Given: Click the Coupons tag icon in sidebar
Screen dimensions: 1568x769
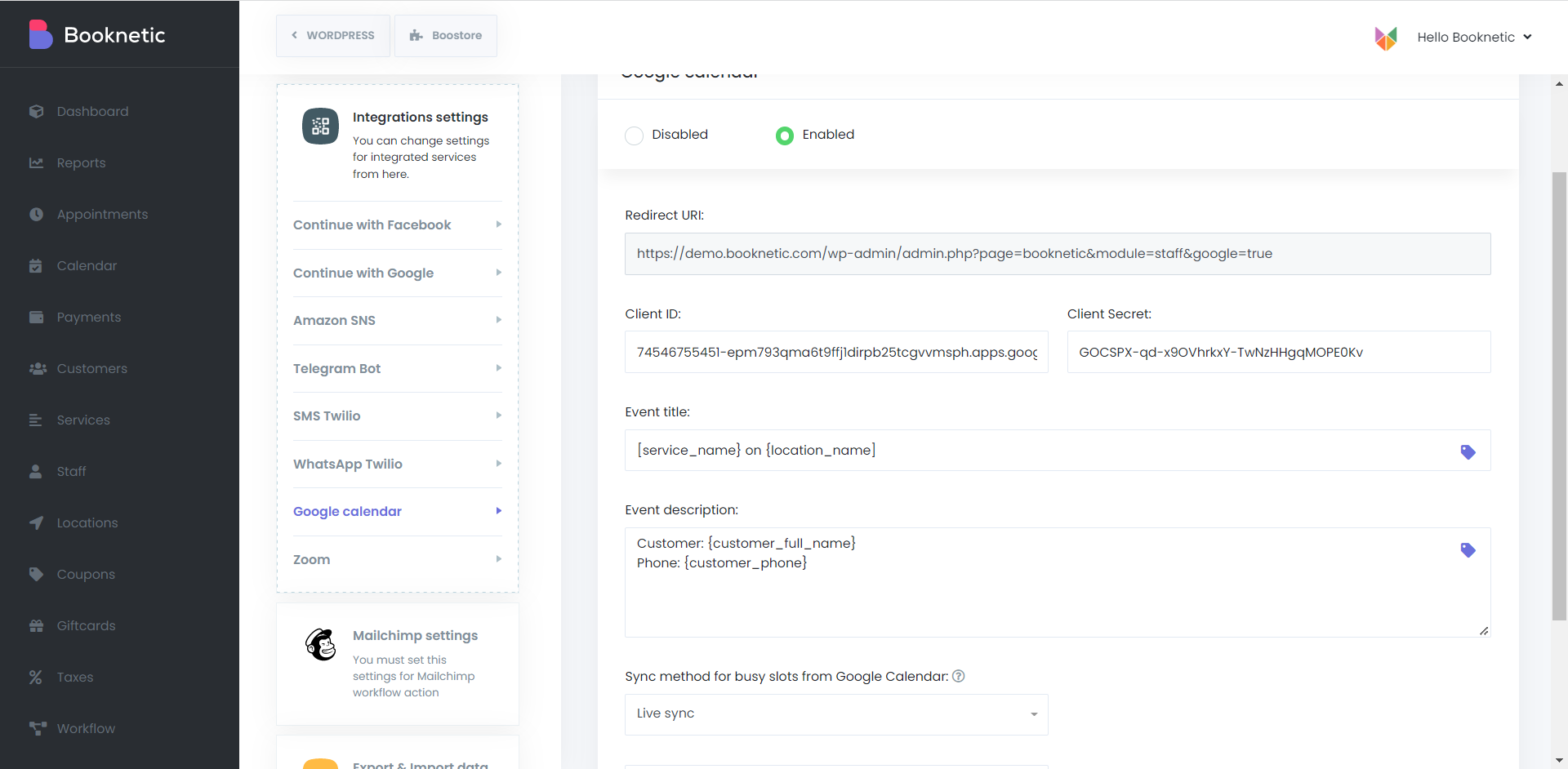Looking at the screenshot, I should point(36,574).
